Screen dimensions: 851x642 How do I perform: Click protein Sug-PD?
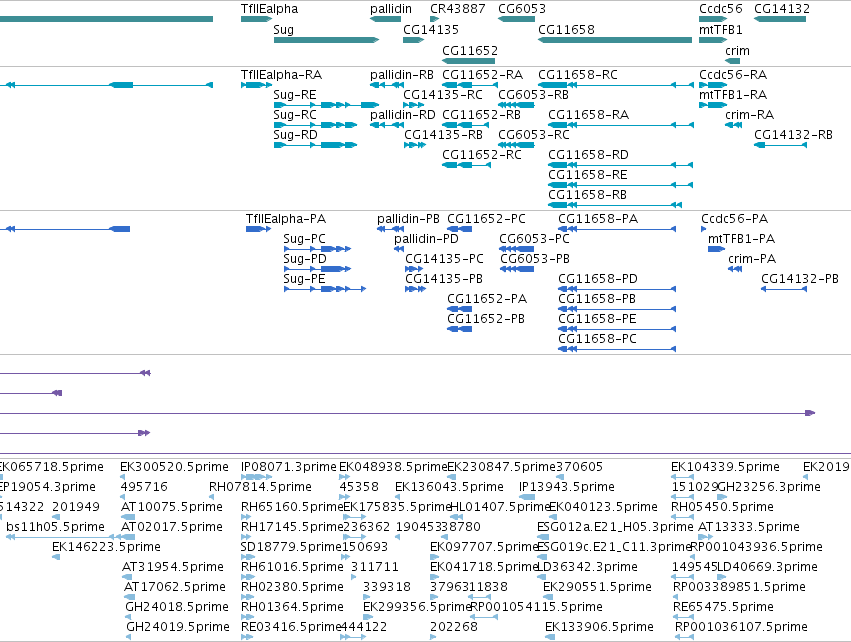[x=305, y=259]
